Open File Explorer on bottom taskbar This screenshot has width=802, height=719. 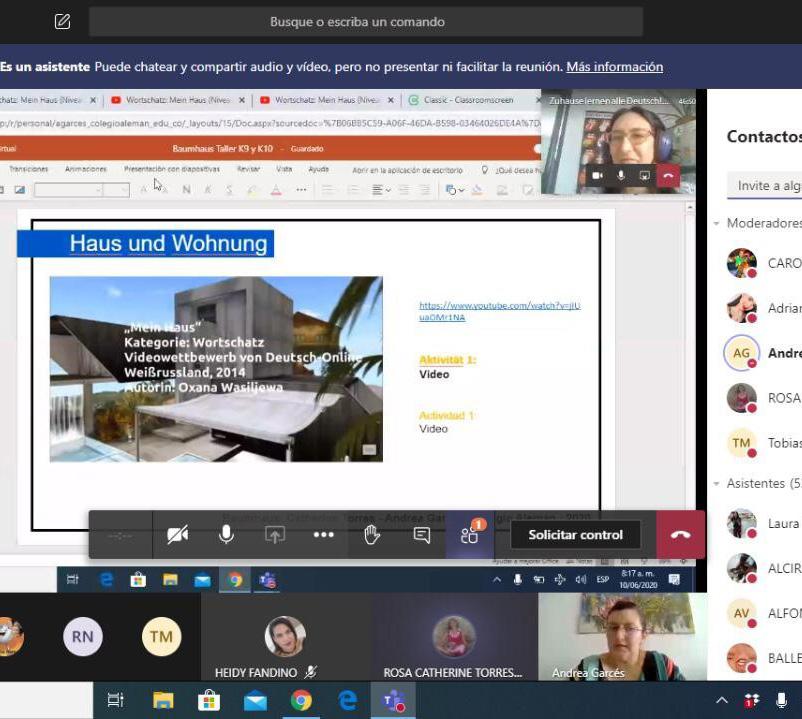[163, 701]
